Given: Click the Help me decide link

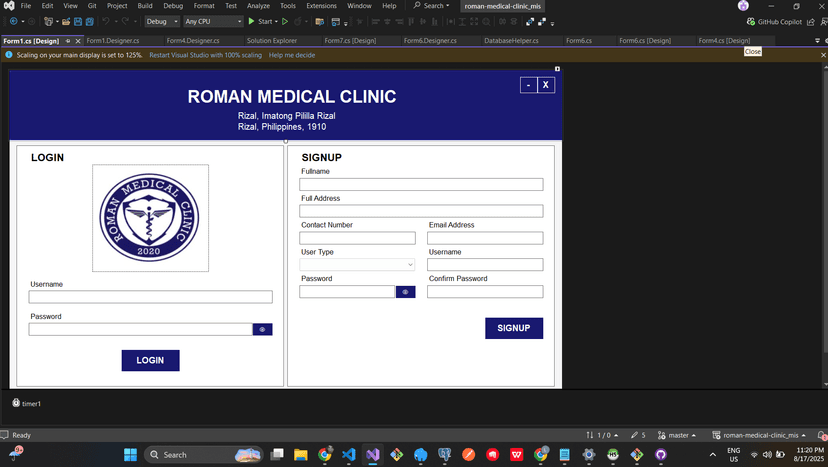Looking at the screenshot, I should click(291, 55).
